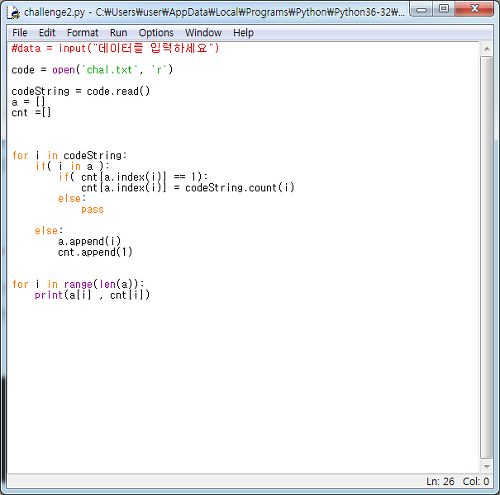This screenshot has height=495, width=500.
Task: Click the 'codeString = code.read()' line
Action: [x=81, y=91]
